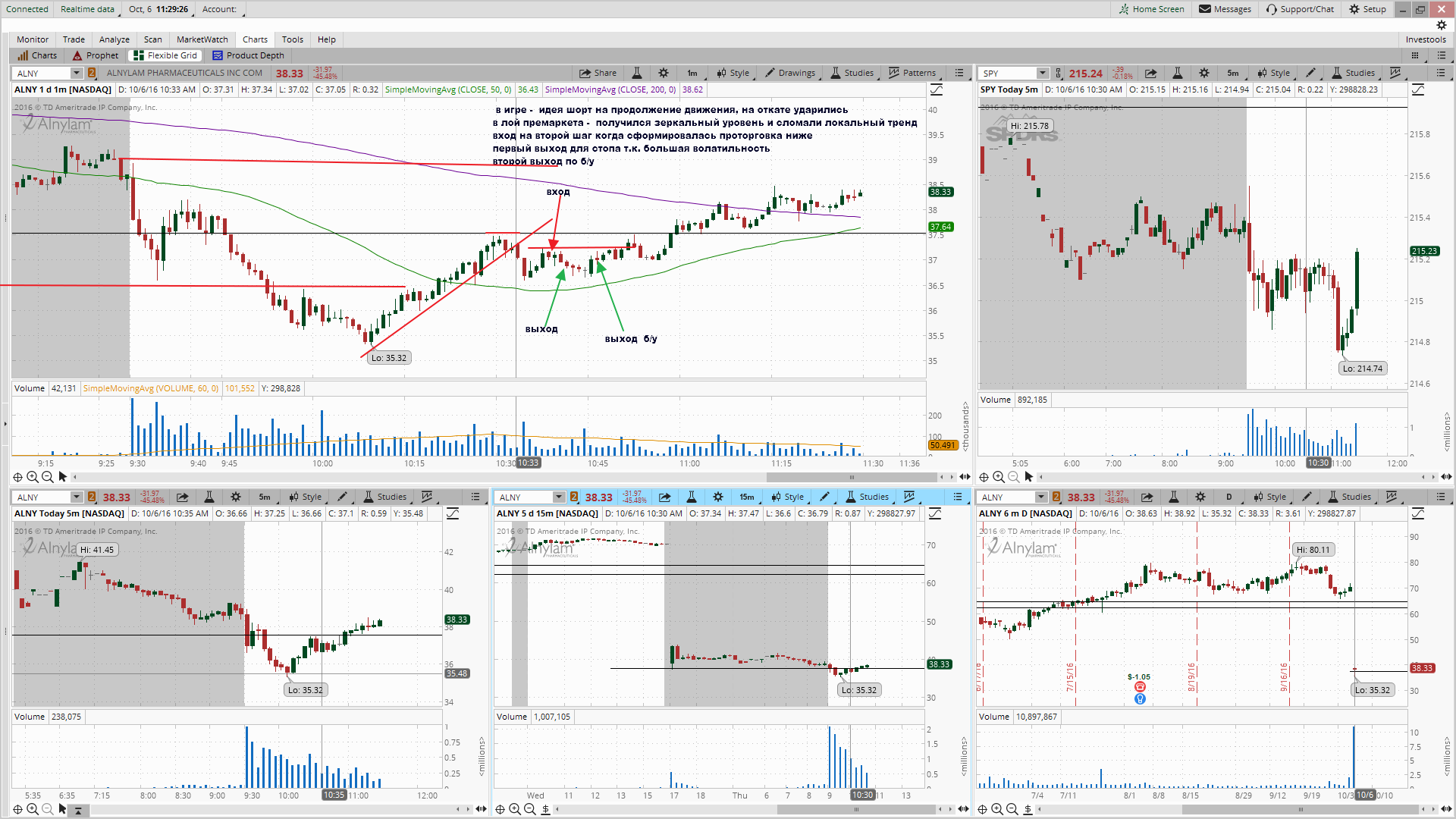Open Home Screen
The height and width of the screenshot is (819, 1456).
[x=1151, y=9]
